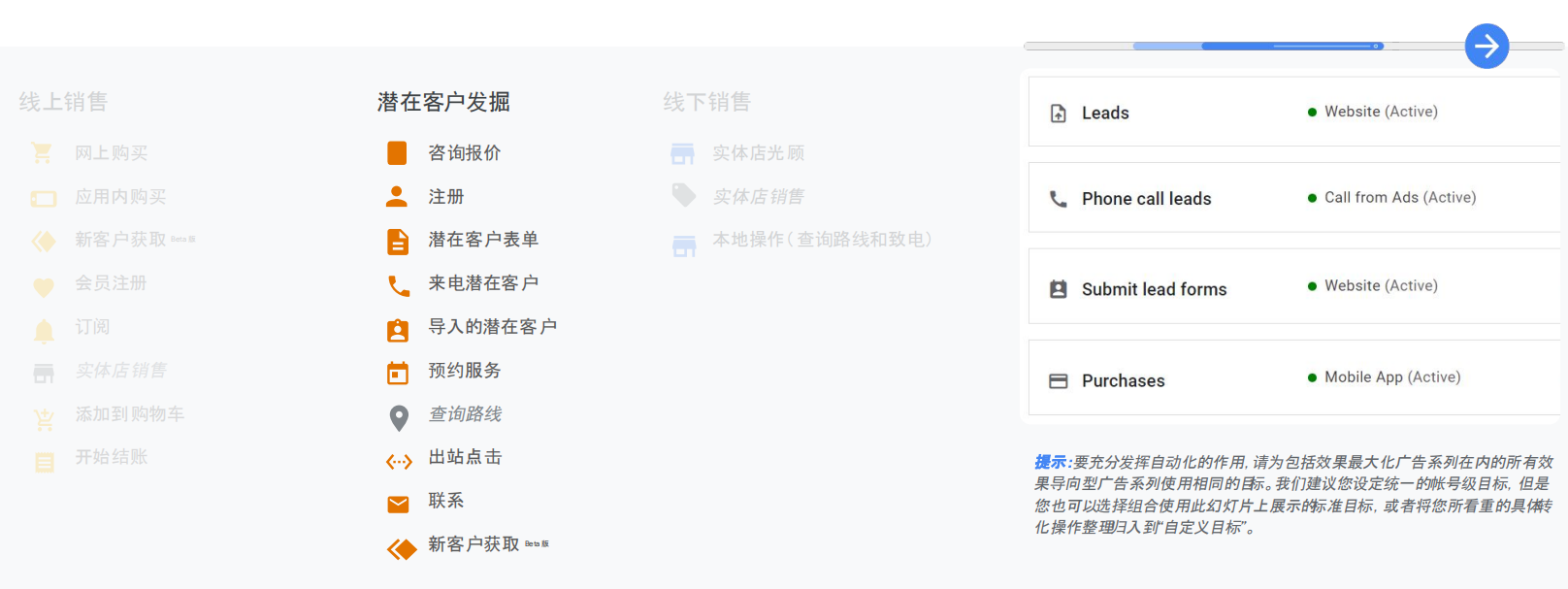Click the 查询路线 map pin icon
The height and width of the screenshot is (589, 1568).
[398, 417]
